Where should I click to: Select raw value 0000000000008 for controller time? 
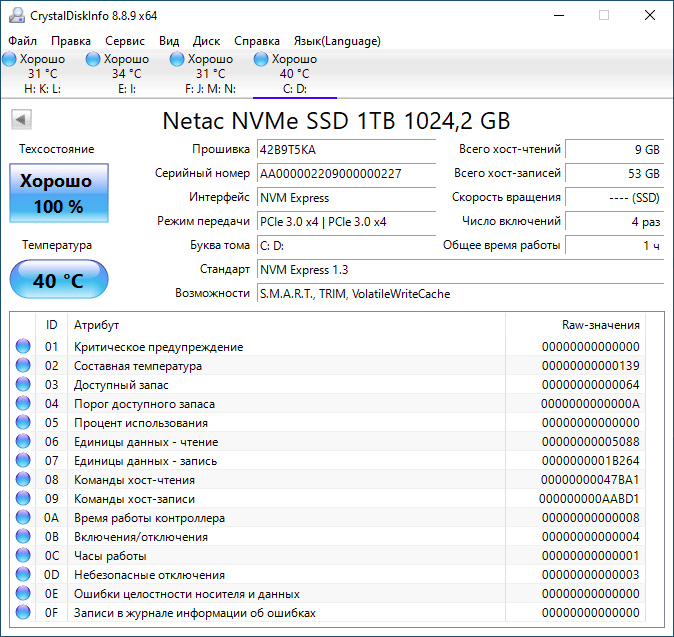click(591, 518)
